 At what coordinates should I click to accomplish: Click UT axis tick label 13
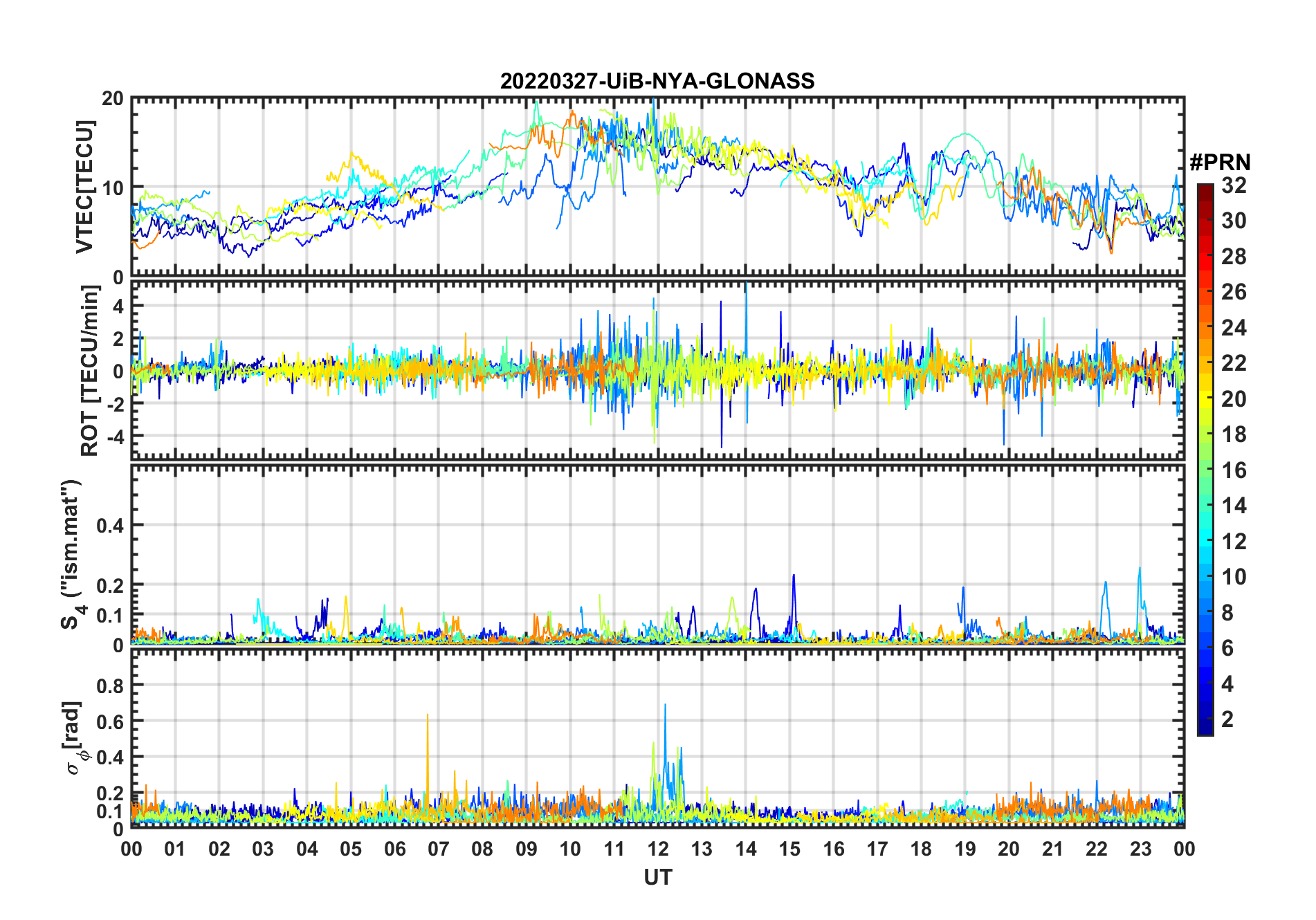coord(702,849)
